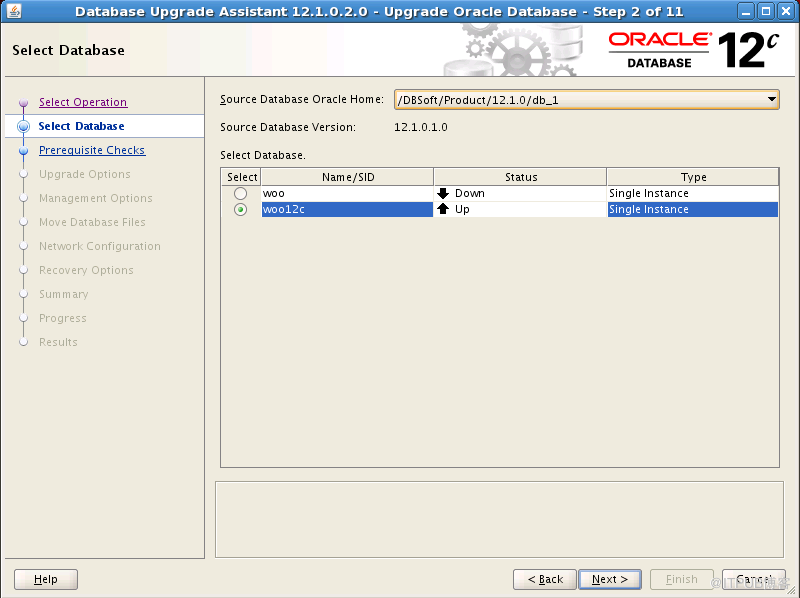Click the Prerequisite Checks step bullet icon

pyautogui.click(x=23, y=151)
